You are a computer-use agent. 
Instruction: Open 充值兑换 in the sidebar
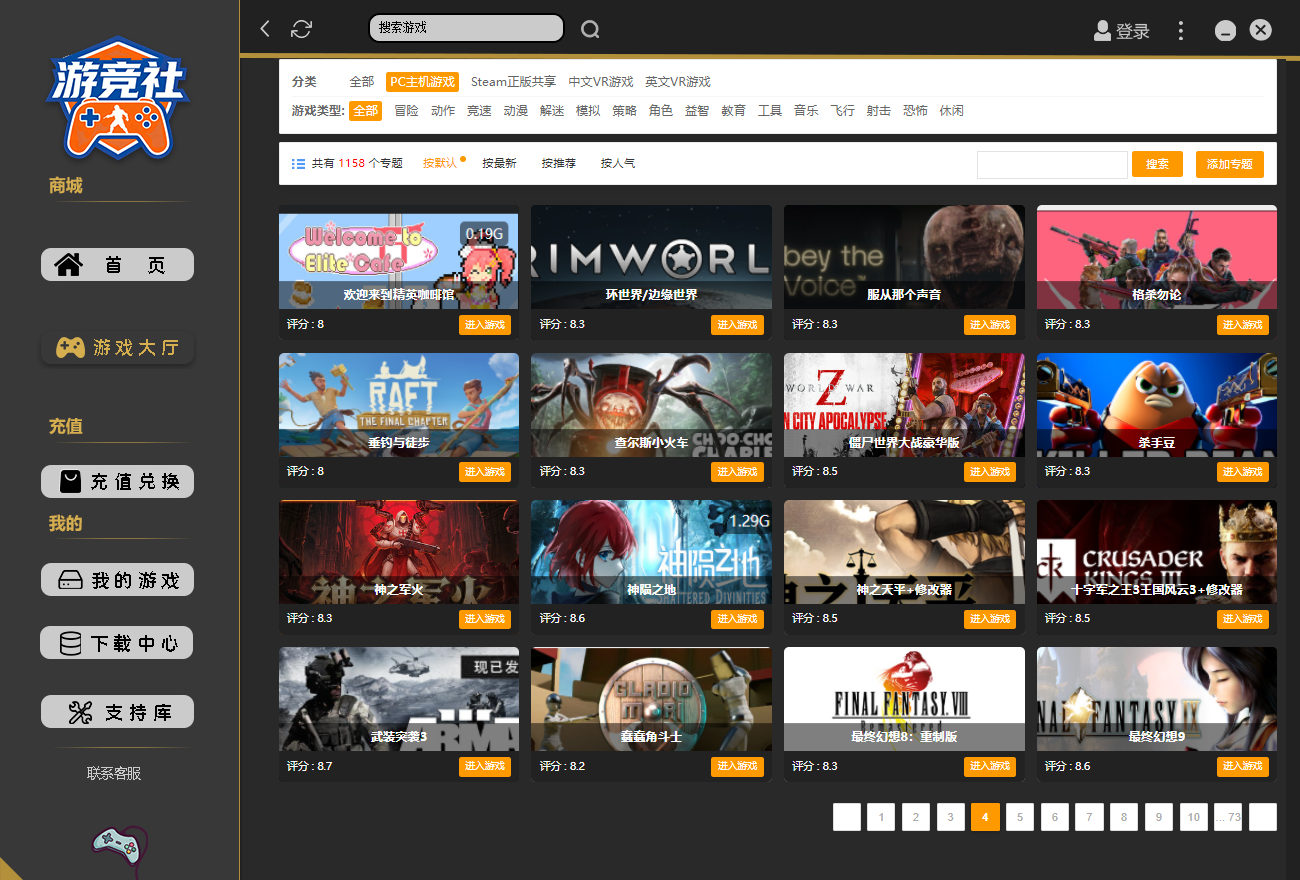[117, 481]
